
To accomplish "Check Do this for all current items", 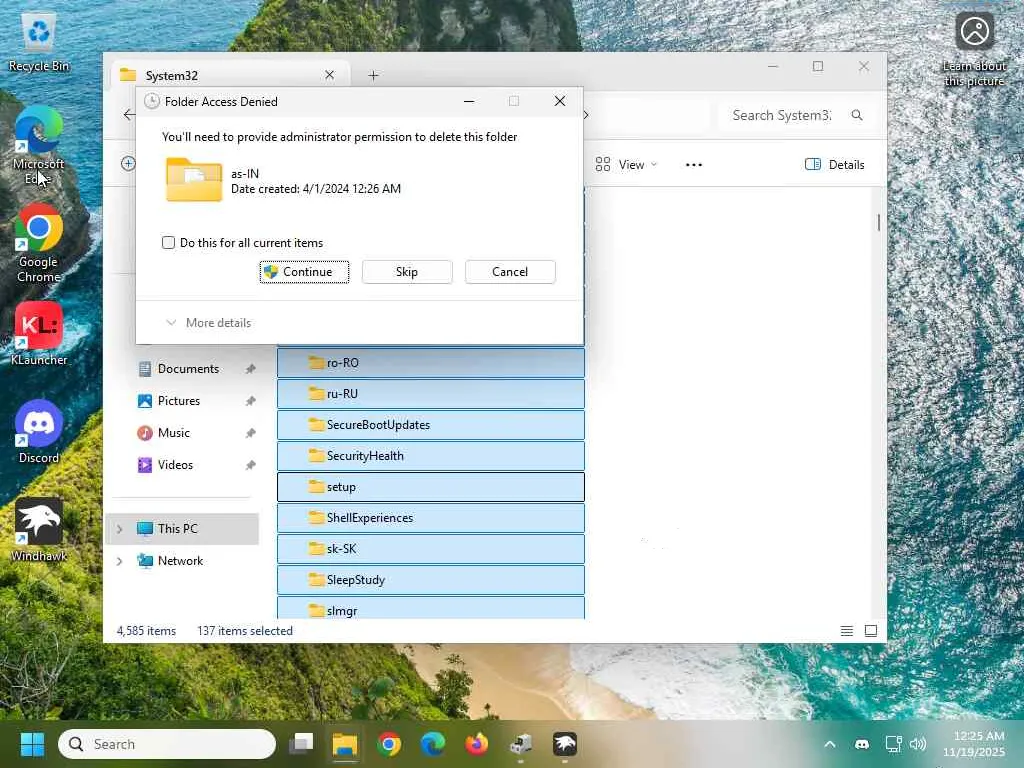I will [168, 242].
